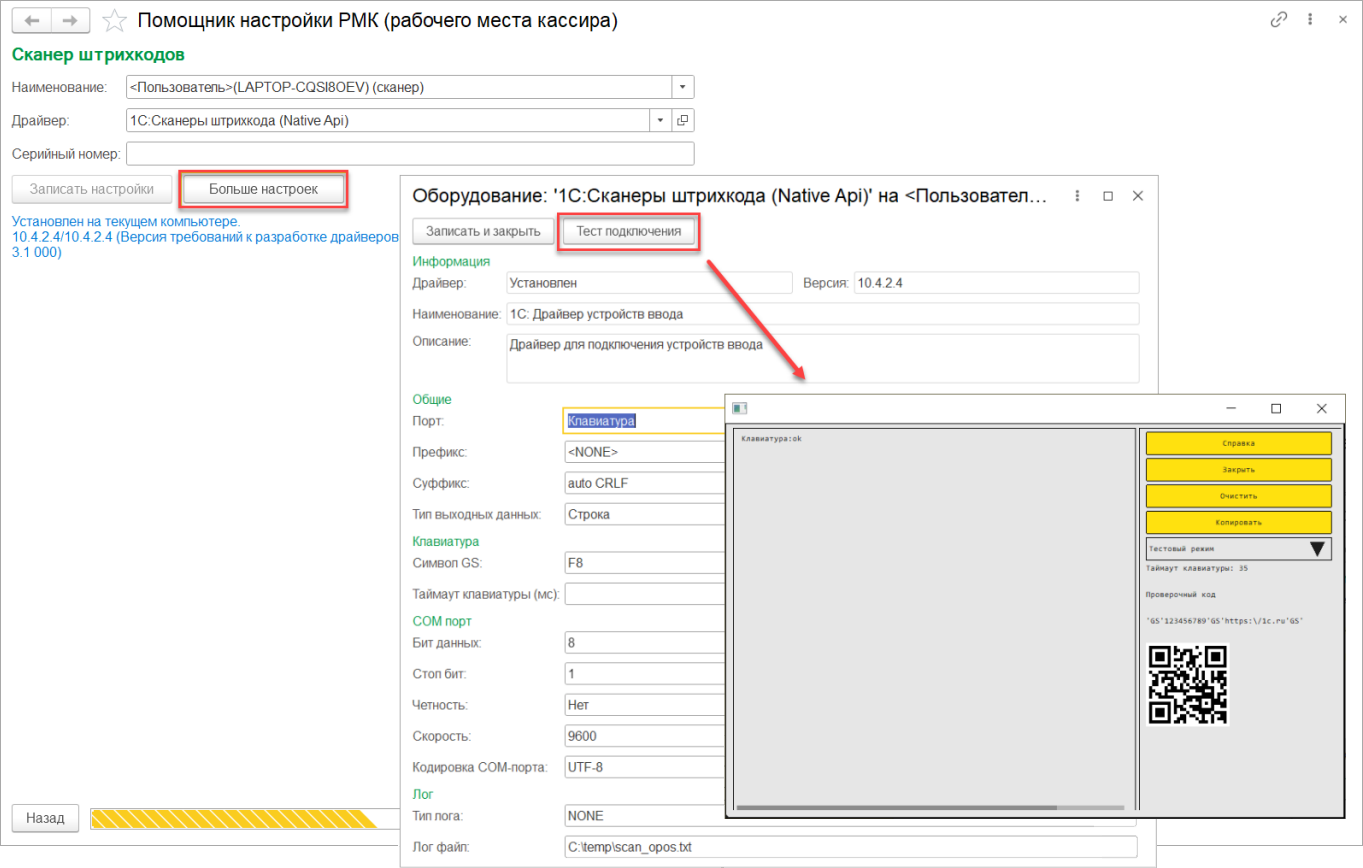This screenshot has height=868, width=1363.
Task: Click the dialog Наименование field 1С: Драйвер устройств ввода
Action: [822, 314]
